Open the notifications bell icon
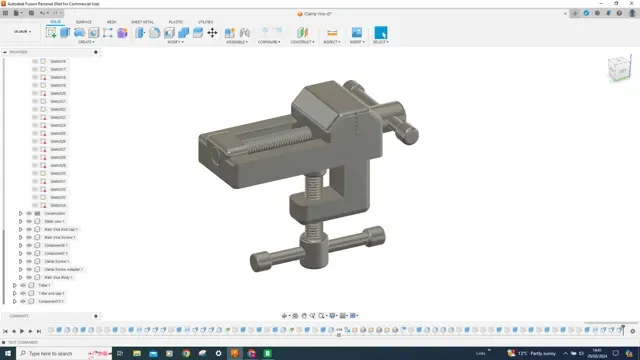The width and height of the screenshot is (640, 360). [608, 13]
